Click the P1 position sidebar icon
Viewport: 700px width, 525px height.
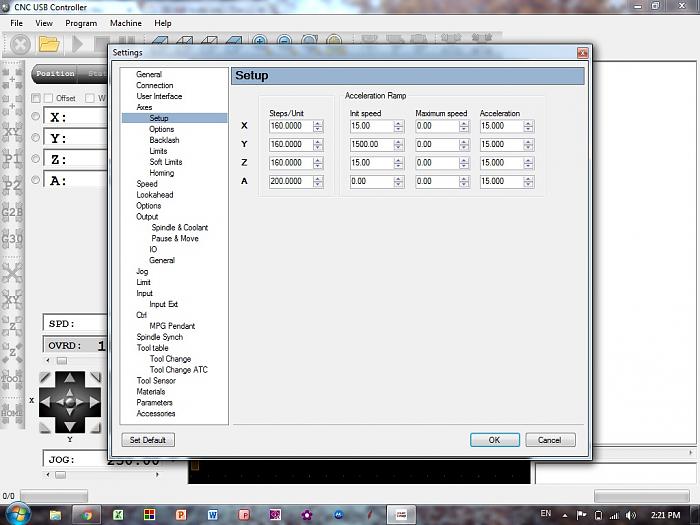pos(12,158)
